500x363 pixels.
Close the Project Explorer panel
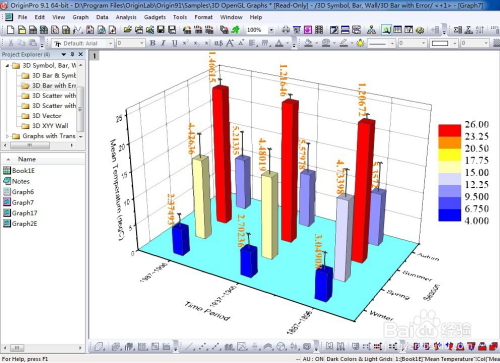pyautogui.click(x=81, y=54)
